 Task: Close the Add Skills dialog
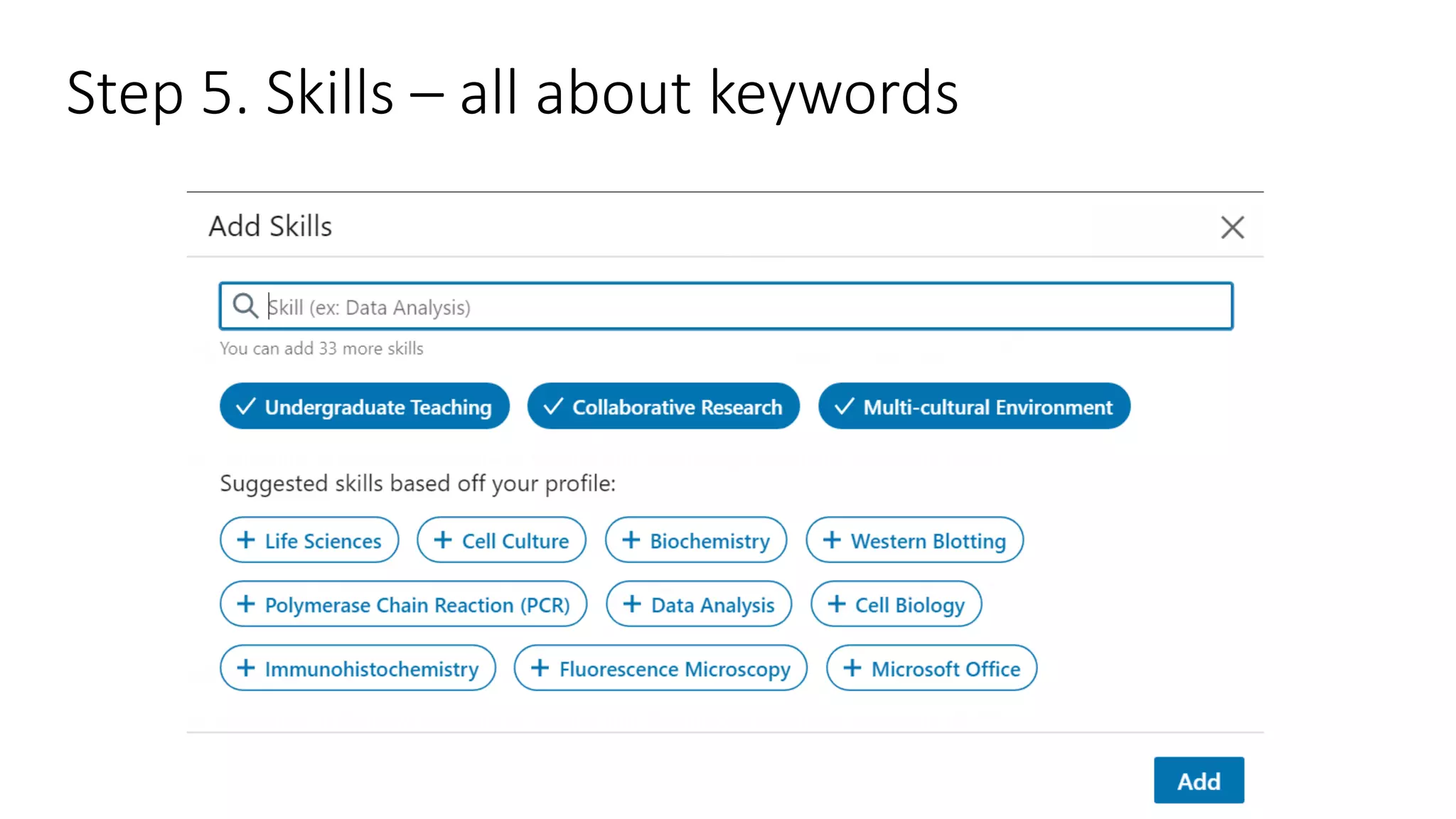1232,227
